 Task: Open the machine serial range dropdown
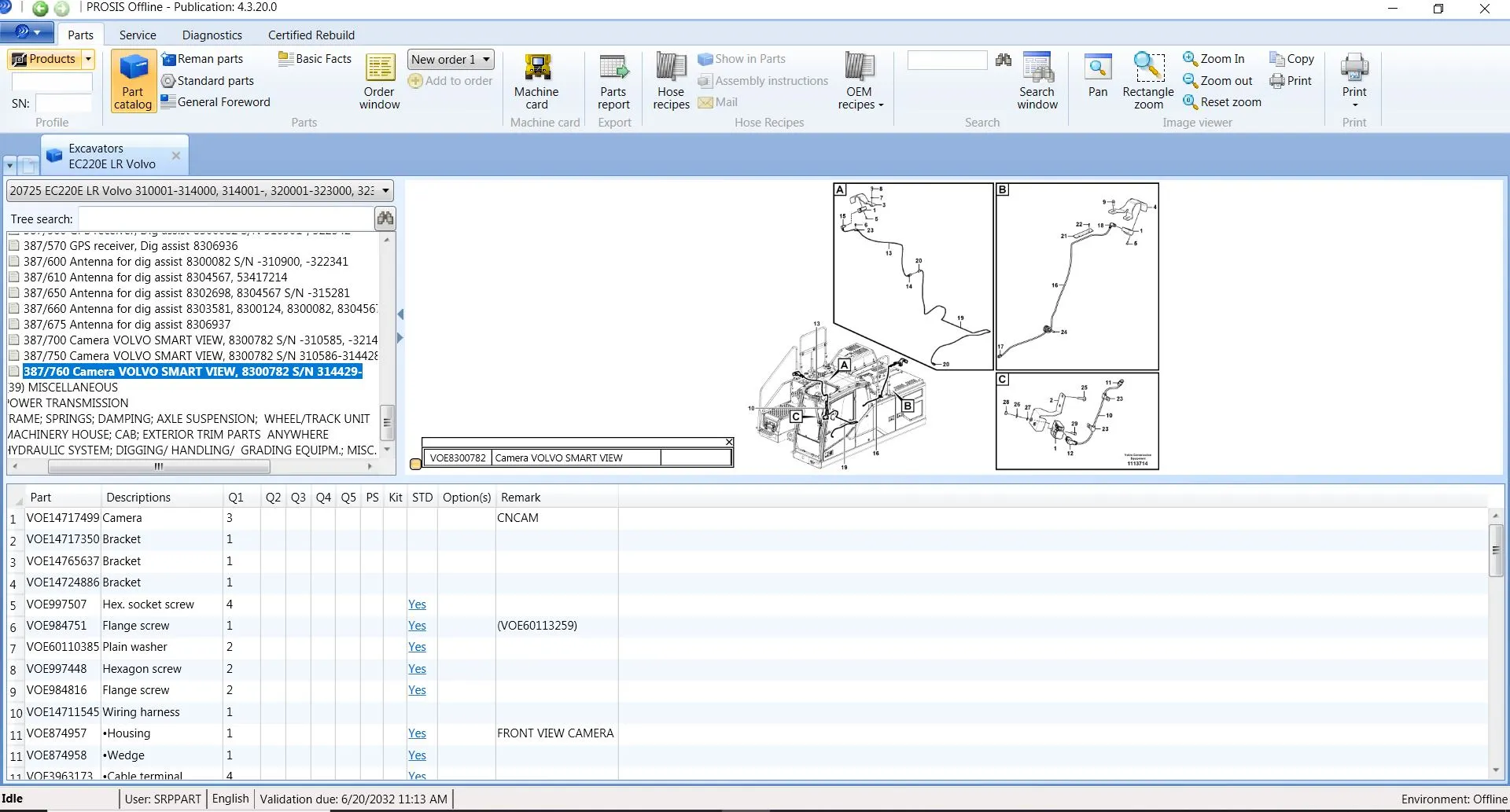click(385, 191)
